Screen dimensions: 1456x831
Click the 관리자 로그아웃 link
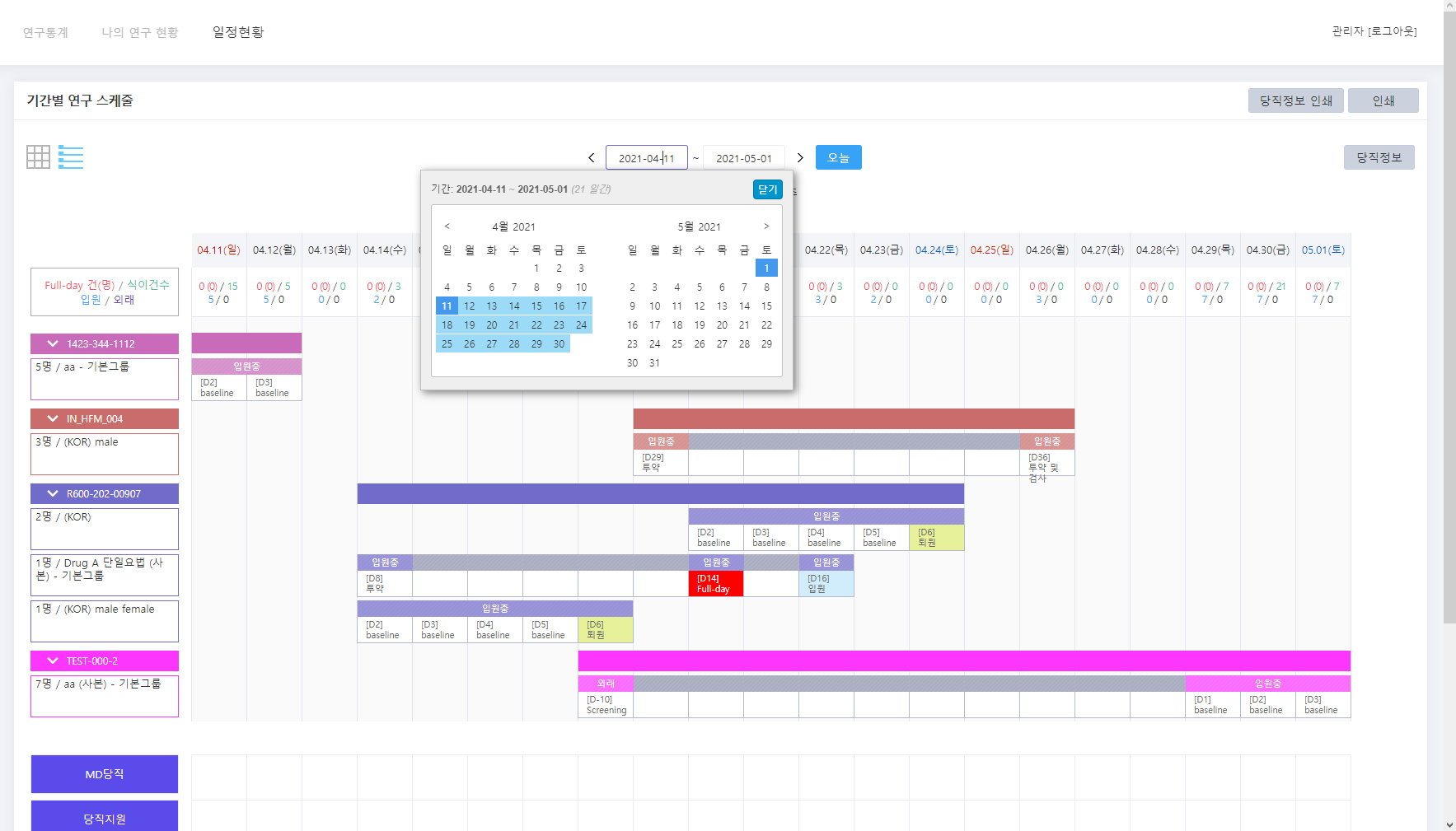(x=1374, y=31)
